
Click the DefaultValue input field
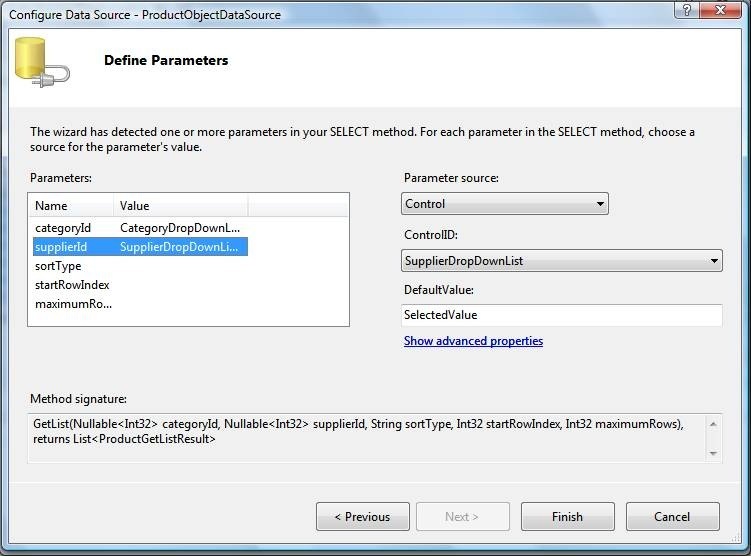(562, 315)
